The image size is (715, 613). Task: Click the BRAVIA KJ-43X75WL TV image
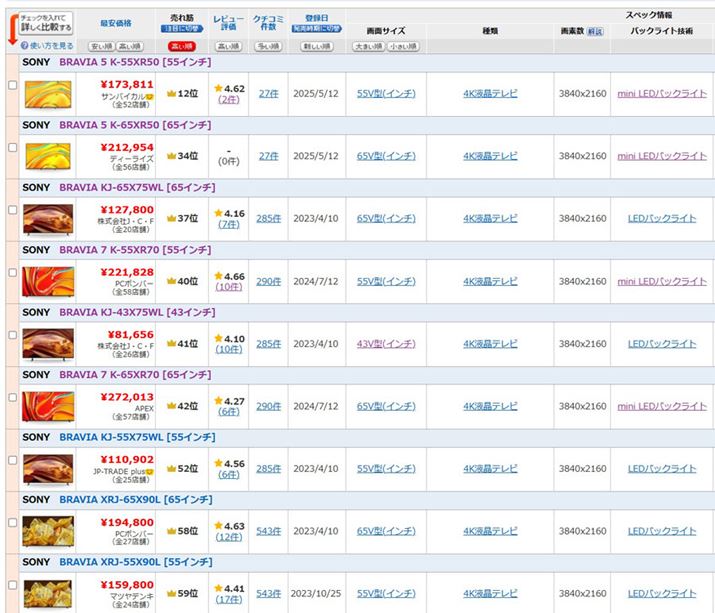[48, 343]
